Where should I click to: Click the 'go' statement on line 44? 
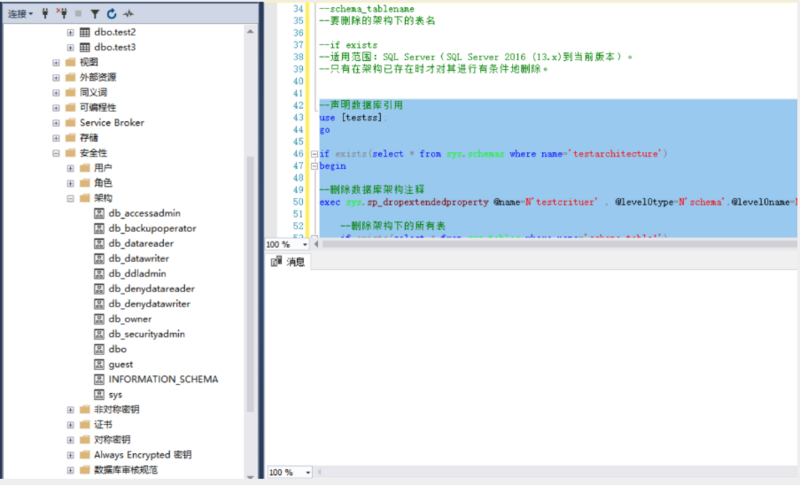pyautogui.click(x=324, y=130)
